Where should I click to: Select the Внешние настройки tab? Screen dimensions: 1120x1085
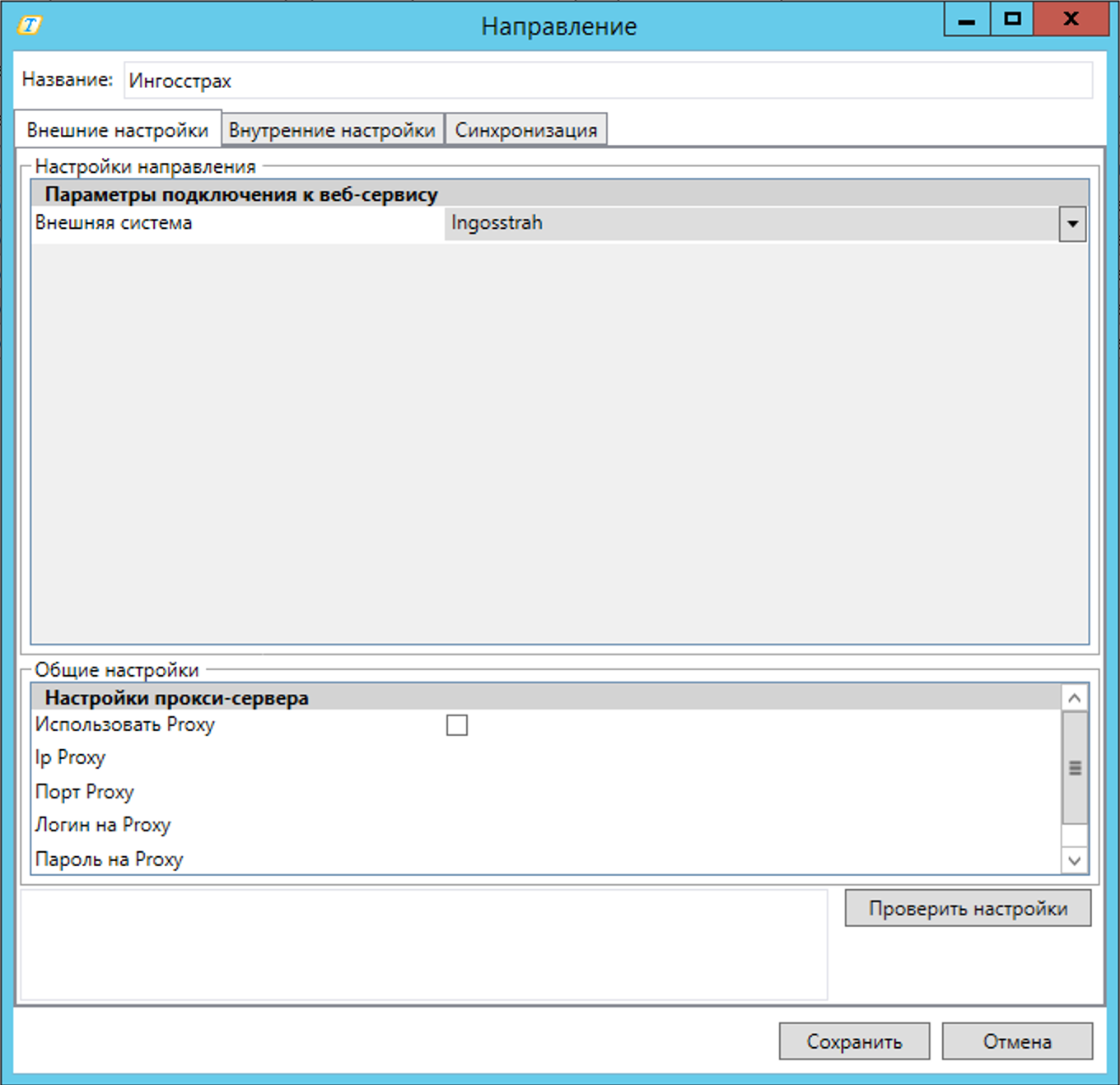tap(118, 130)
